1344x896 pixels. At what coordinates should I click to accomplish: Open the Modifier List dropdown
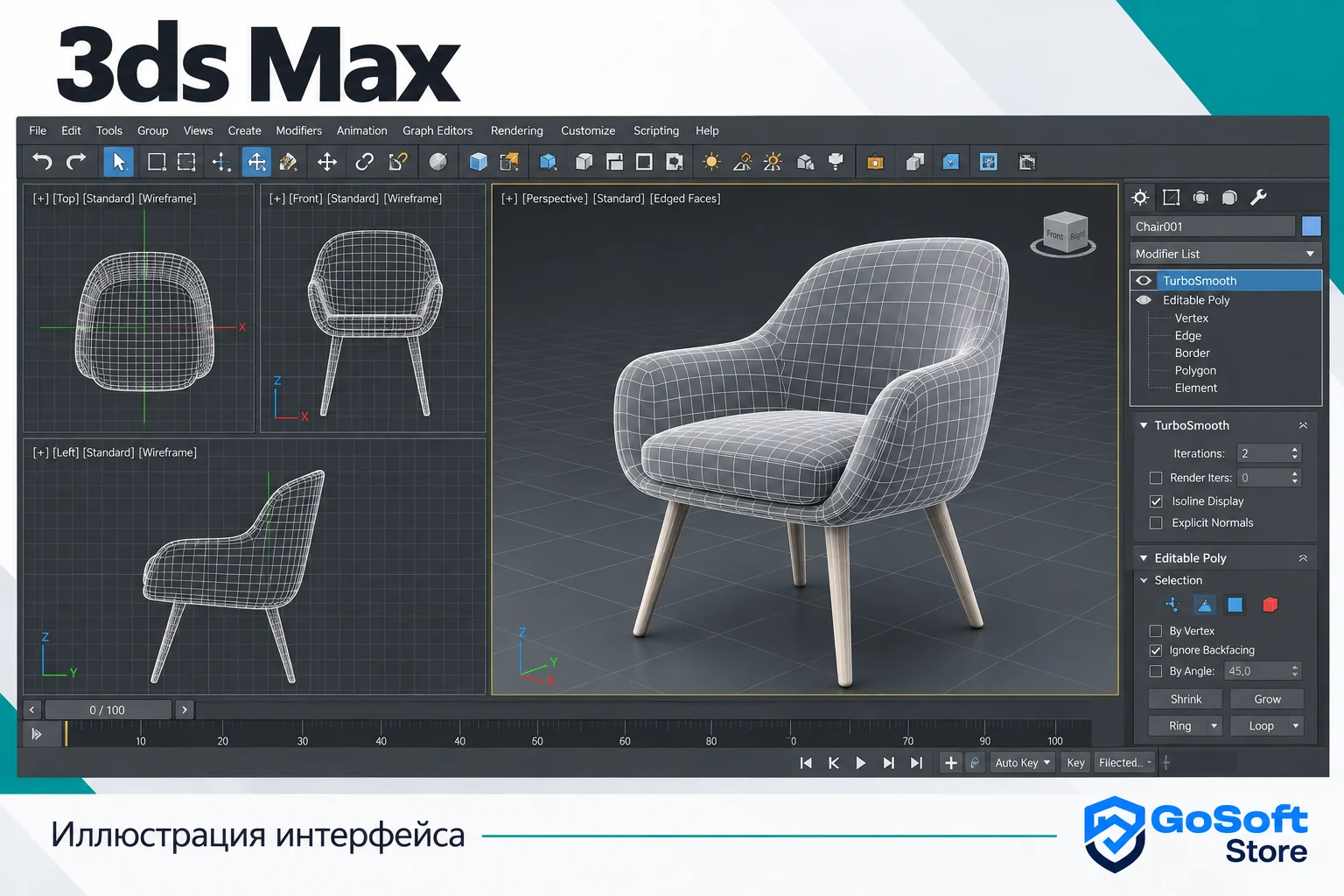tap(1225, 254)
